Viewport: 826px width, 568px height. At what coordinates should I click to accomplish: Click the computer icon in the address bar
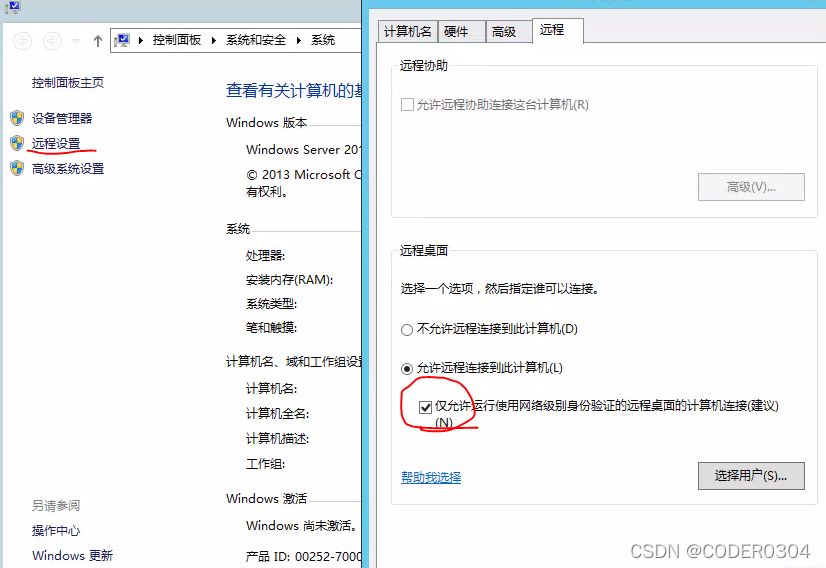point(122,40)
